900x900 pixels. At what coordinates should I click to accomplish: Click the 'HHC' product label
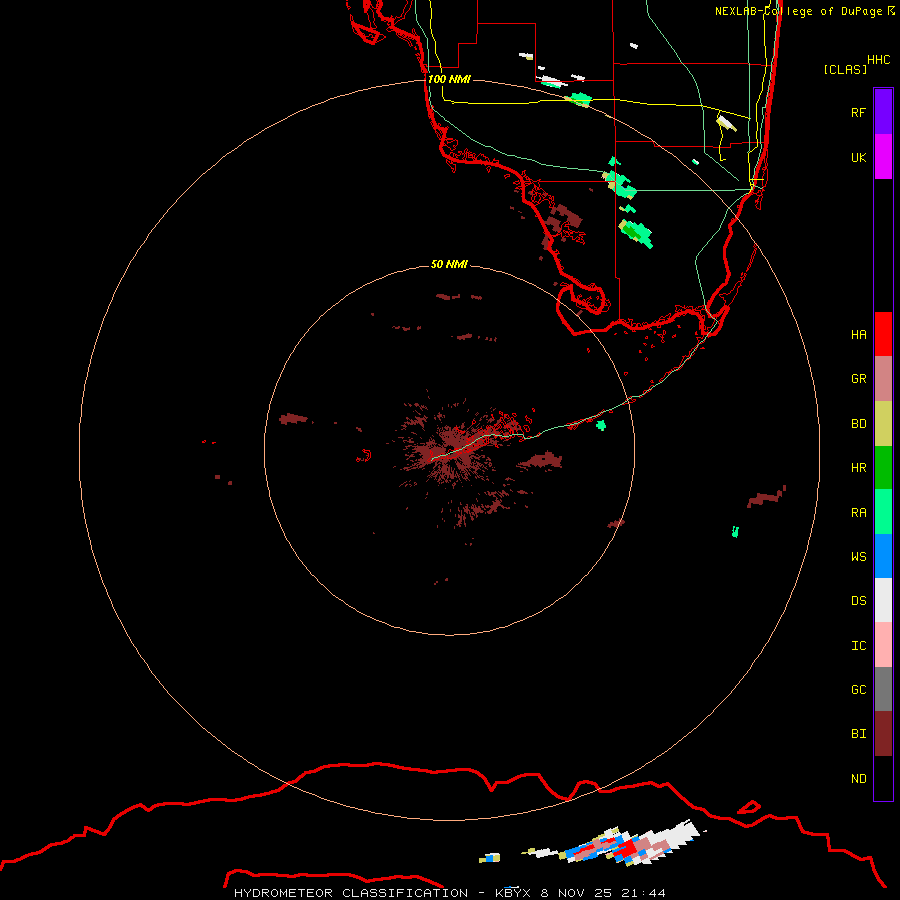click(879, 60)
